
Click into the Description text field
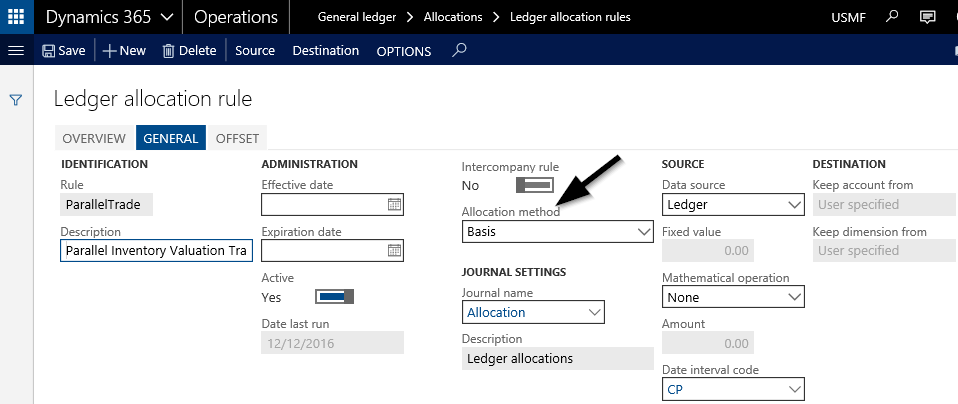tap(156, 250)
